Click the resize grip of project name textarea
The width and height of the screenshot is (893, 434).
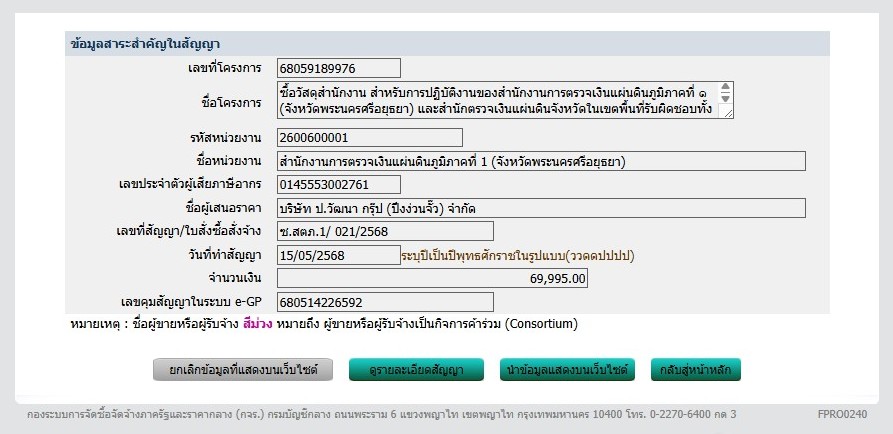729,113
